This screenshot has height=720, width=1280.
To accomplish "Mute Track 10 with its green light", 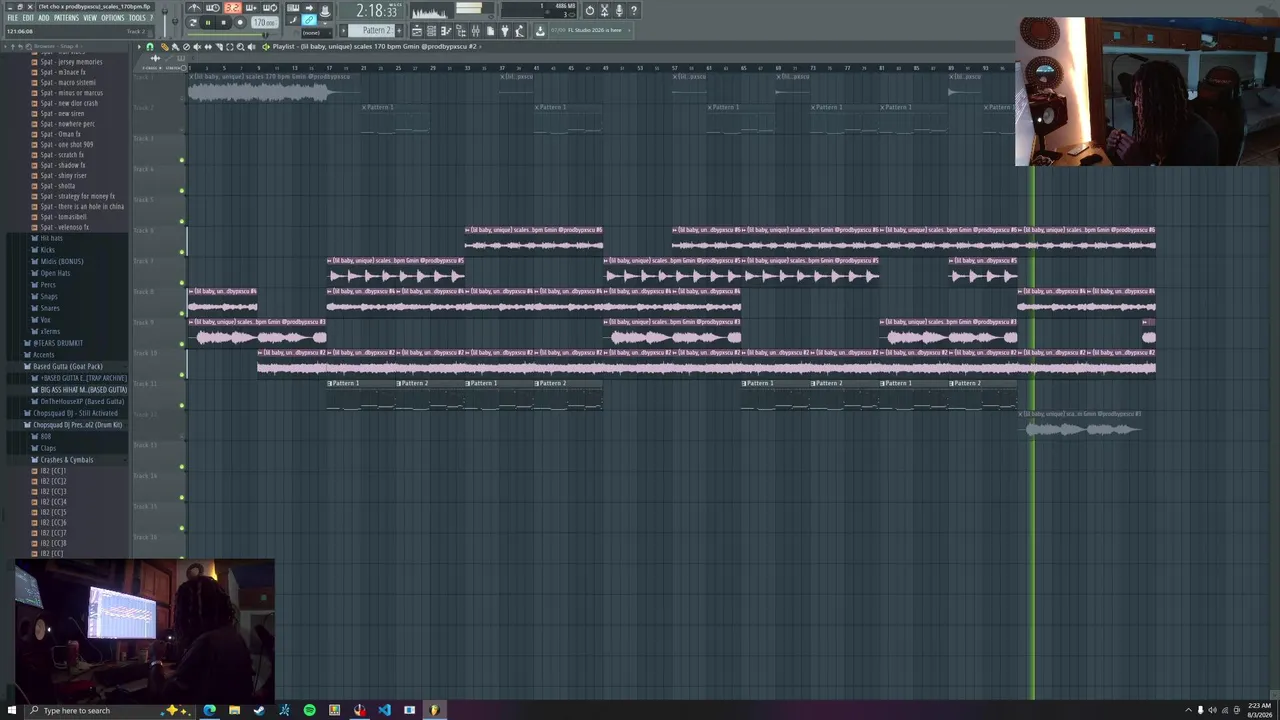I will pos(182,374).
